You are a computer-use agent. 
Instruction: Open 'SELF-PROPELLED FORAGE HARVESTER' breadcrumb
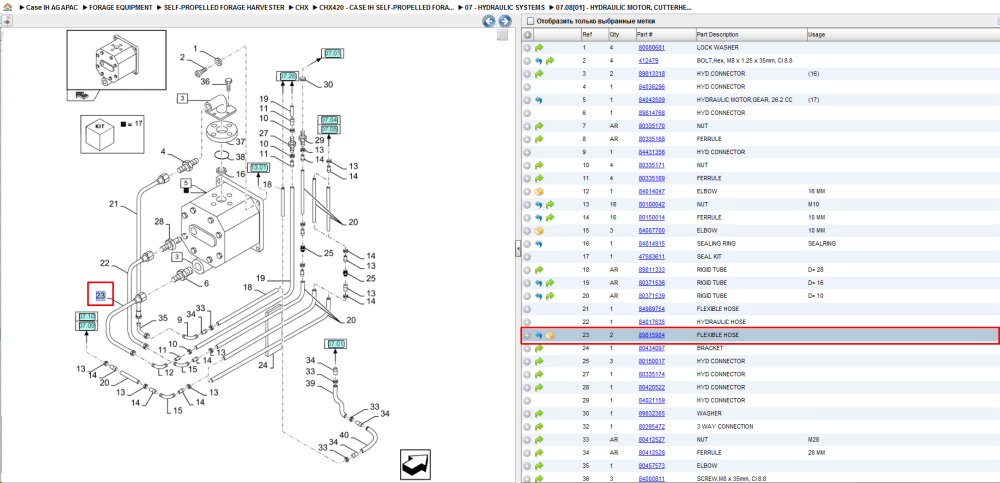[225, 8]
